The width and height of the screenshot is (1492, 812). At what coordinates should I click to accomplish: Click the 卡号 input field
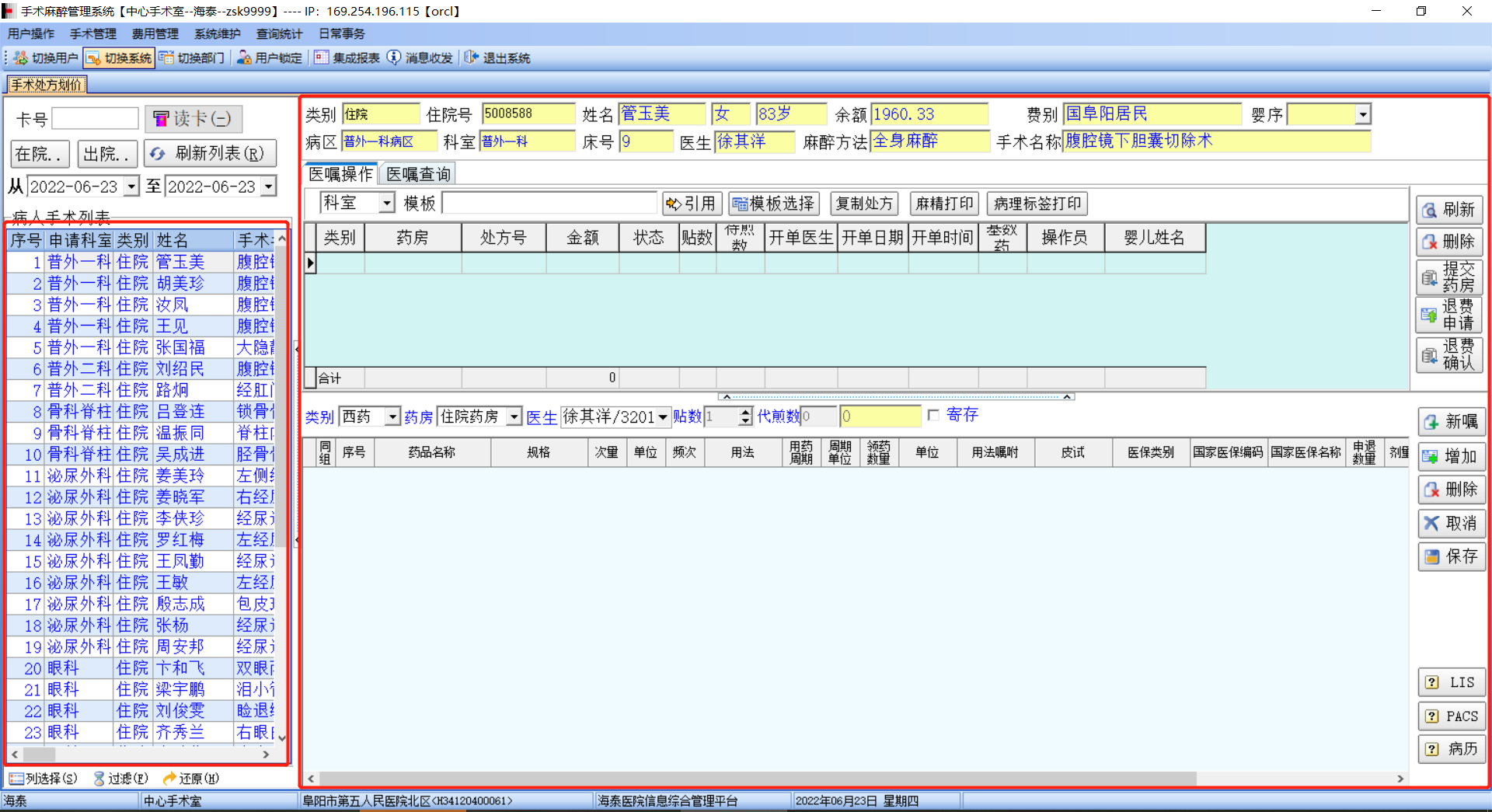coord(95,119)
